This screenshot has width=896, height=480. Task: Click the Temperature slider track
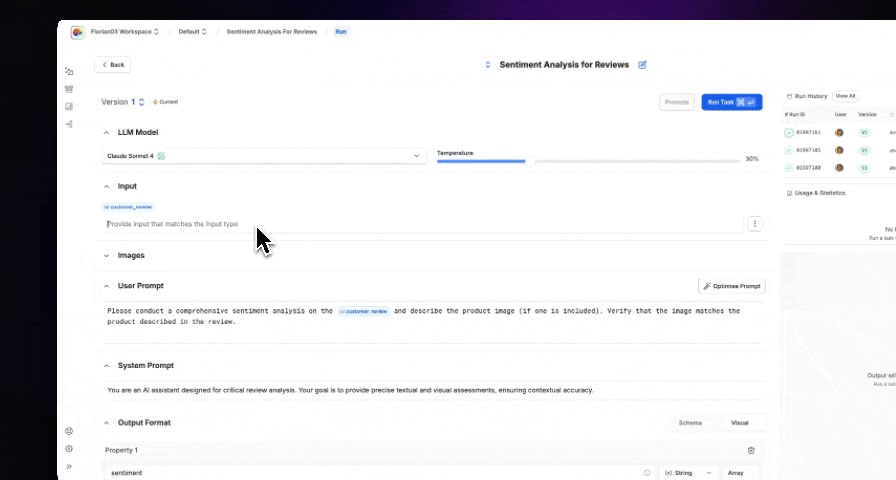pos(590,160)
